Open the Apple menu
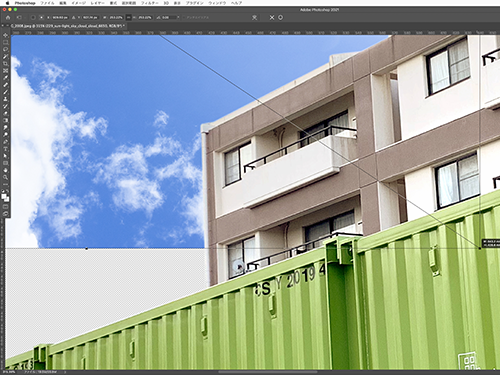Image resolution: width=500 pixels, height=375 pixels. [x=7, y=3]
